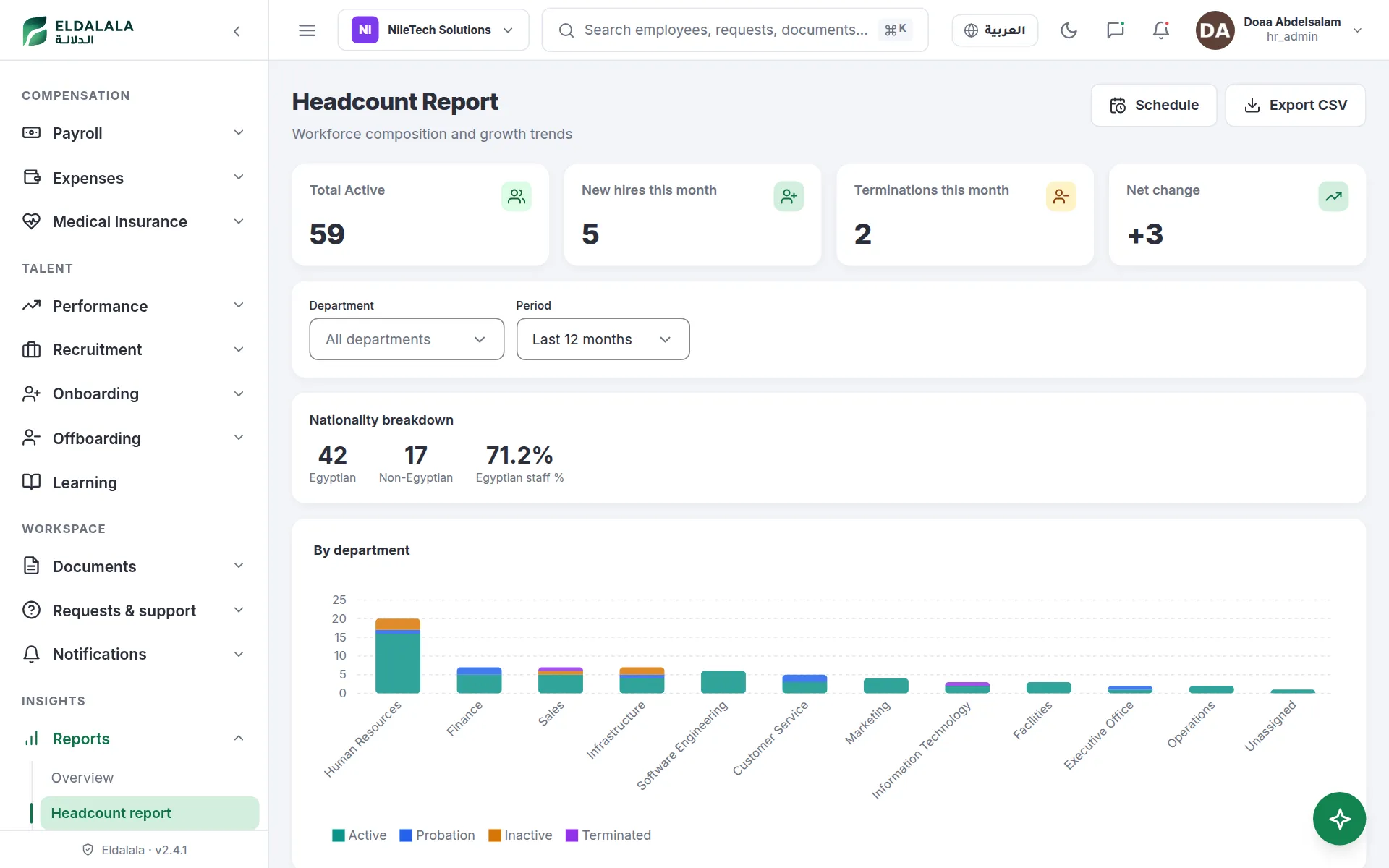Toggle the Terminated legend swatch
1389x868 pixels.
coord(572,835)
